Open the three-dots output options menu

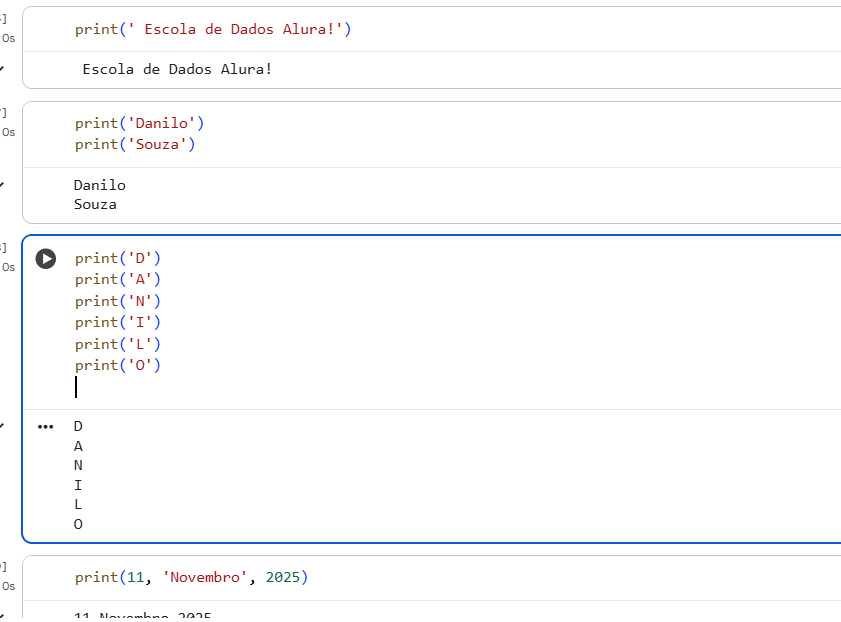(x=45, y=427)
